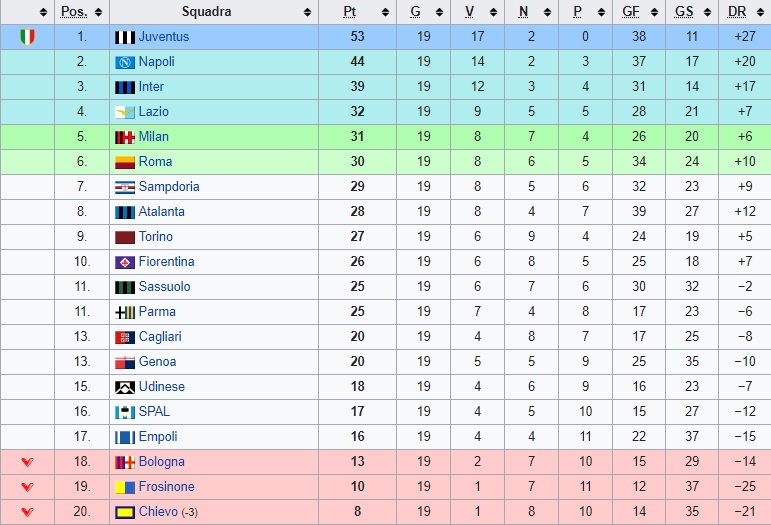Click the Napoli crest icon
The height and width of the screenshot is (525, 771).
[124, 62]
